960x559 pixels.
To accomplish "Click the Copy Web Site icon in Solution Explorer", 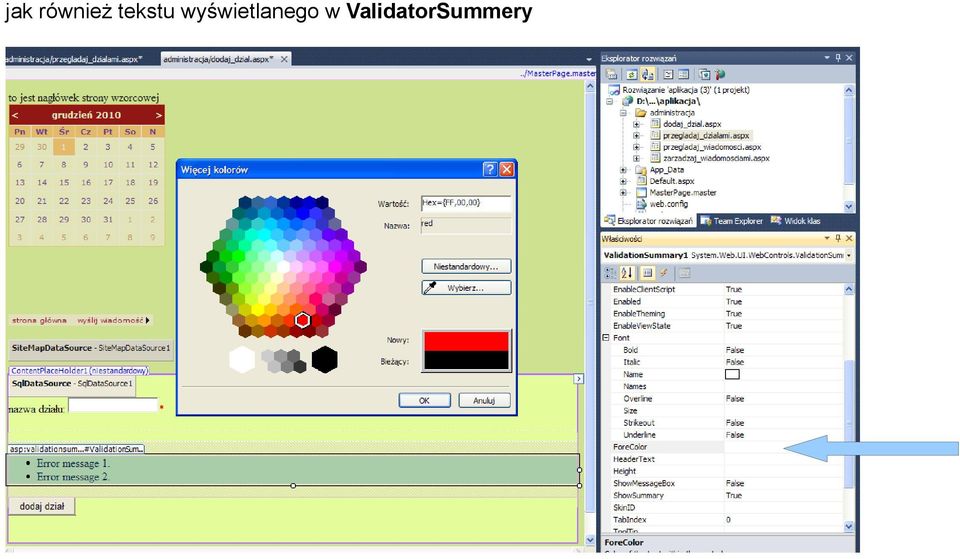I will (704, 75).
